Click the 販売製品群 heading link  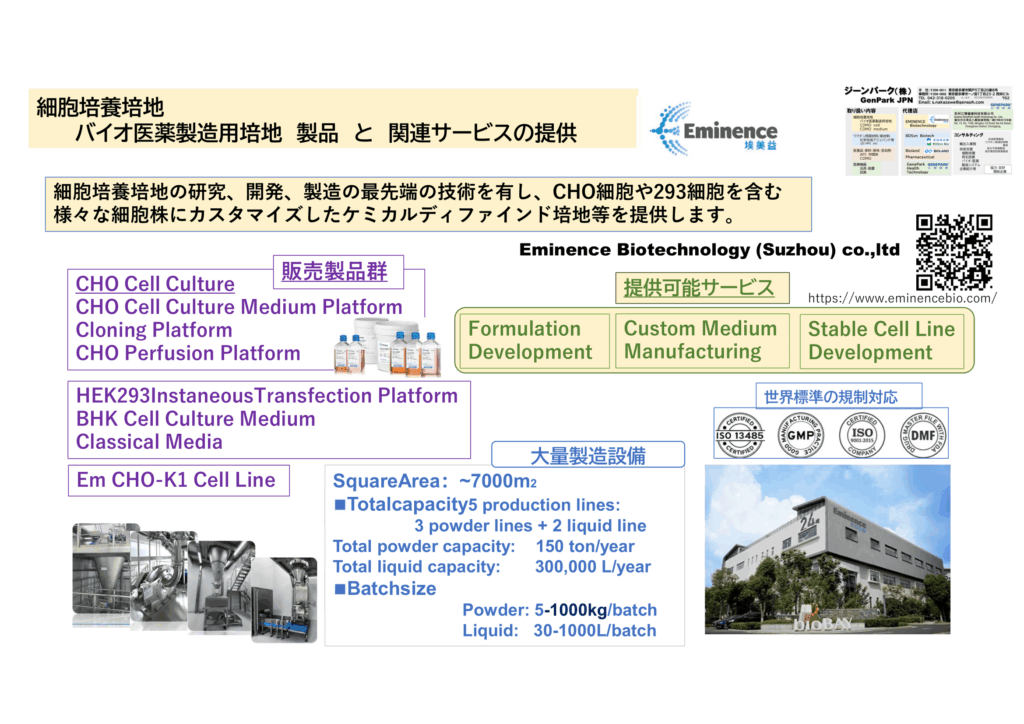tap(334, 271)
